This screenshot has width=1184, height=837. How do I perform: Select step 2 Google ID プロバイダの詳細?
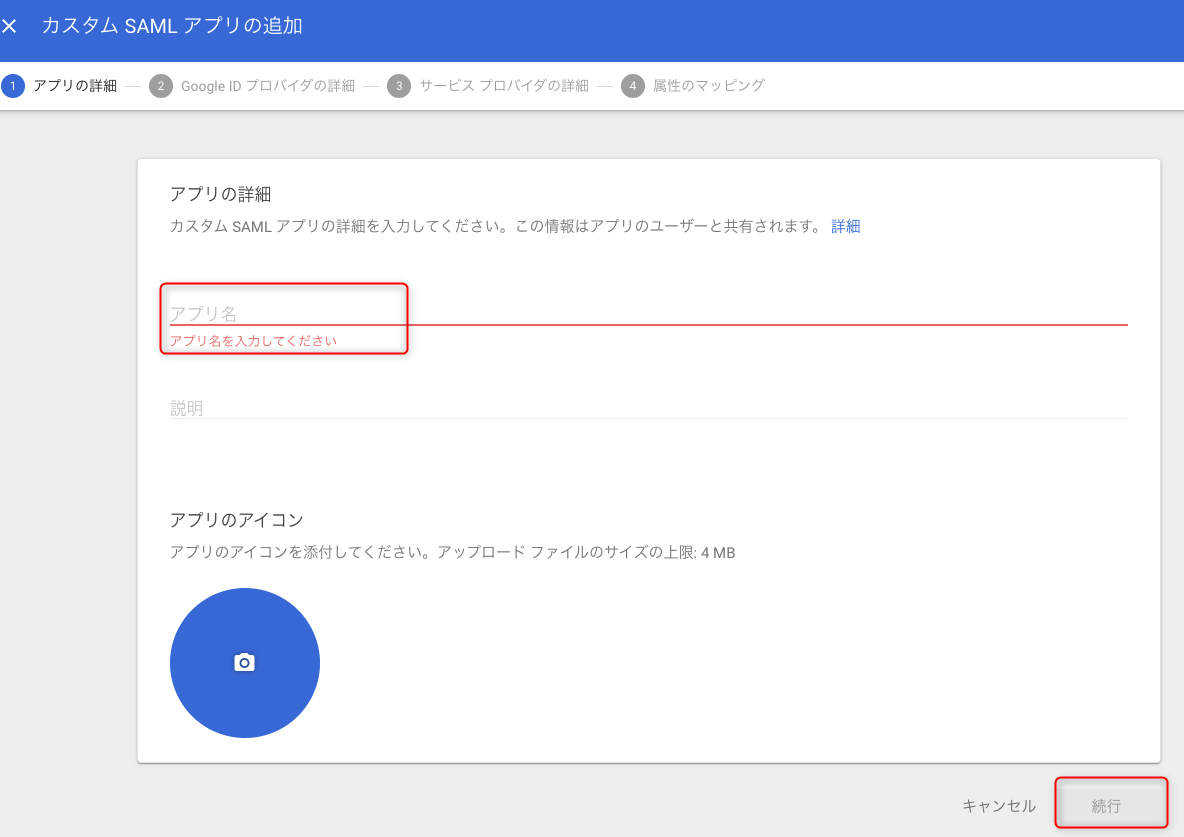coord(252,86)
